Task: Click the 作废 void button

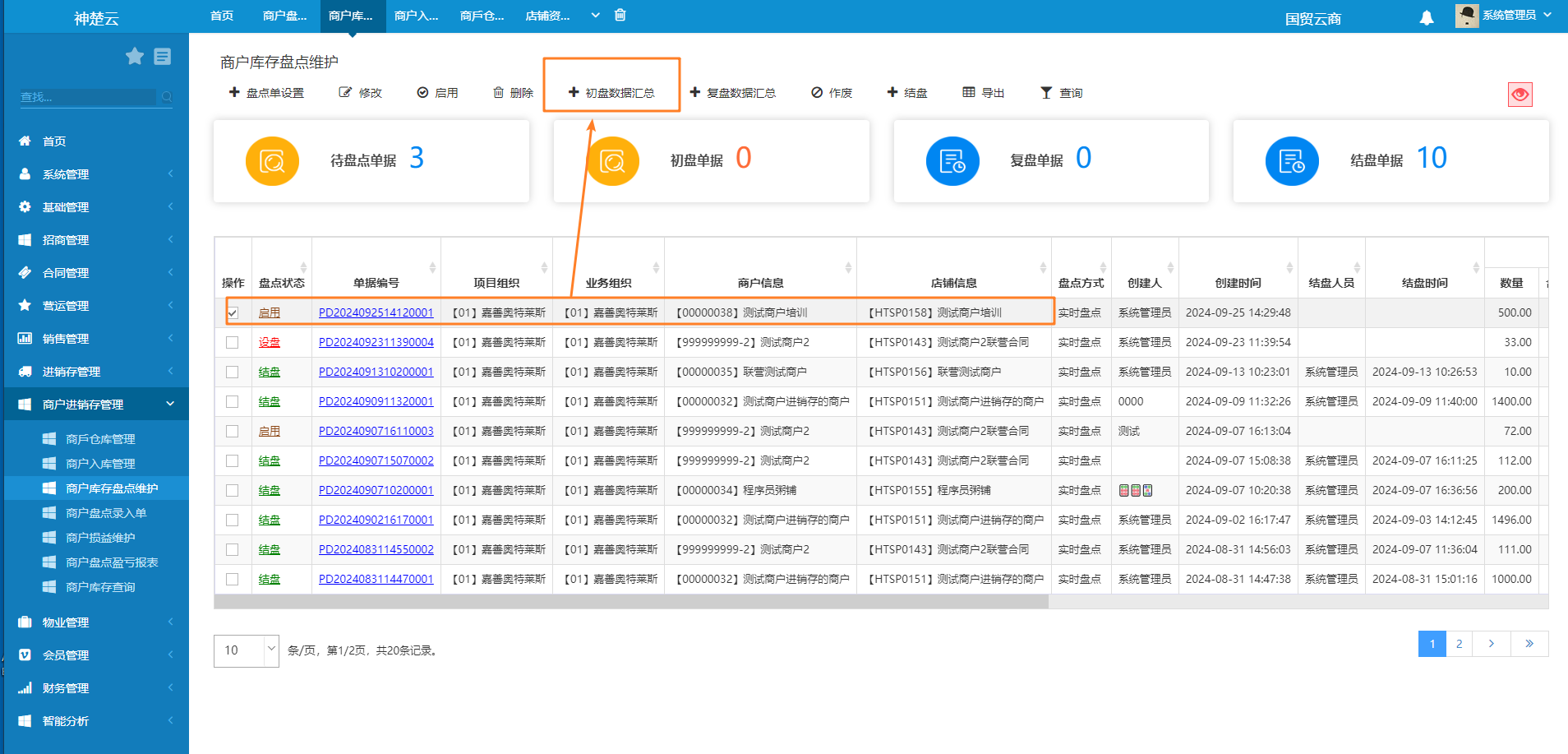Action: coord(832,93)
